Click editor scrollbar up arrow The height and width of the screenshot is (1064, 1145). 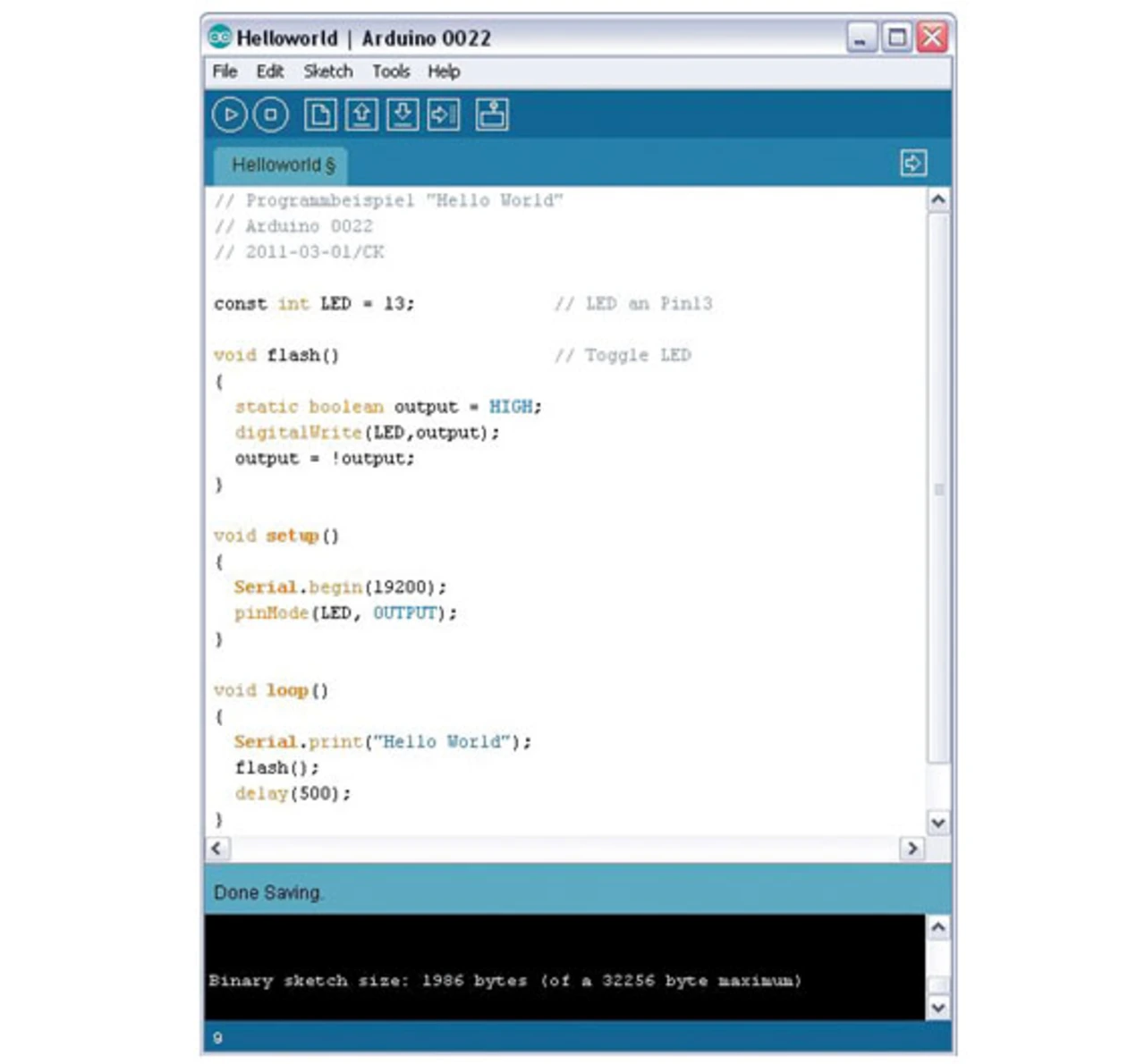click(938, 199)
